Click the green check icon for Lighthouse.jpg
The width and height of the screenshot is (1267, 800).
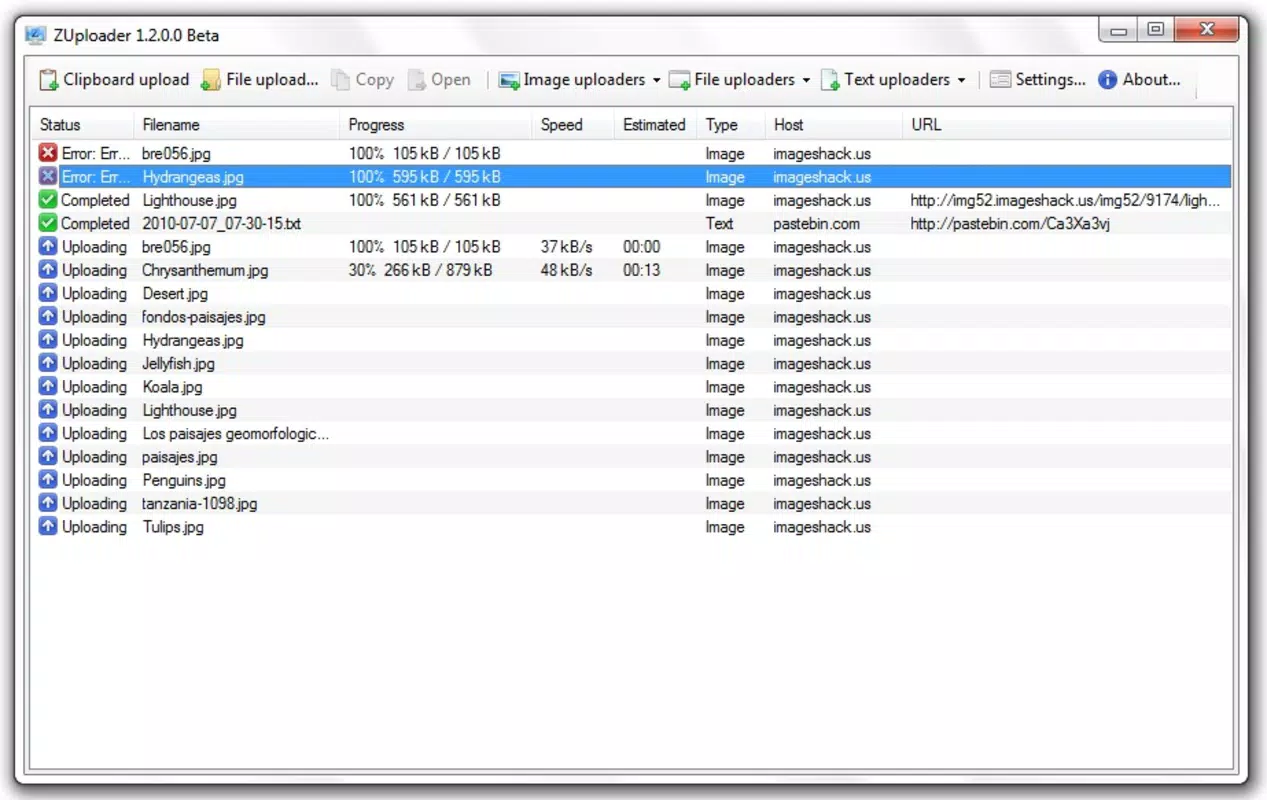pyautogui.click(x=48, y=200)
